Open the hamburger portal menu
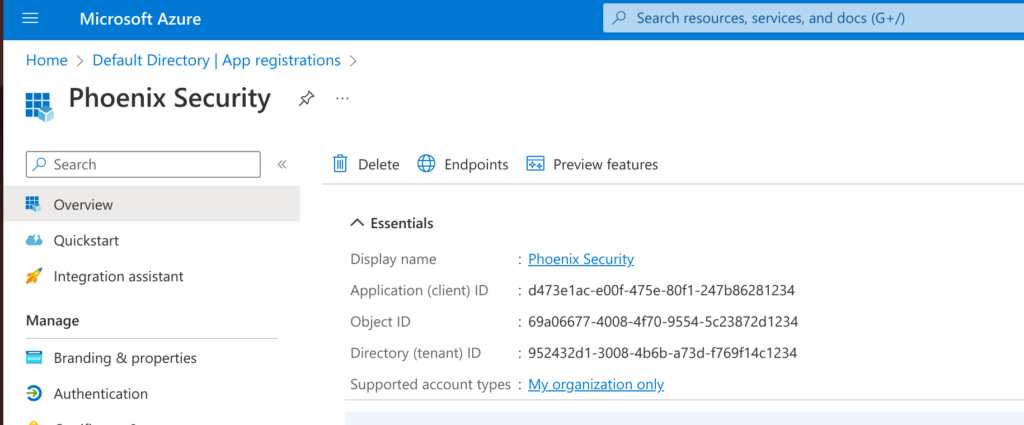The height and width of the screenshot is (425, 1024). click(x=31, y=18)
